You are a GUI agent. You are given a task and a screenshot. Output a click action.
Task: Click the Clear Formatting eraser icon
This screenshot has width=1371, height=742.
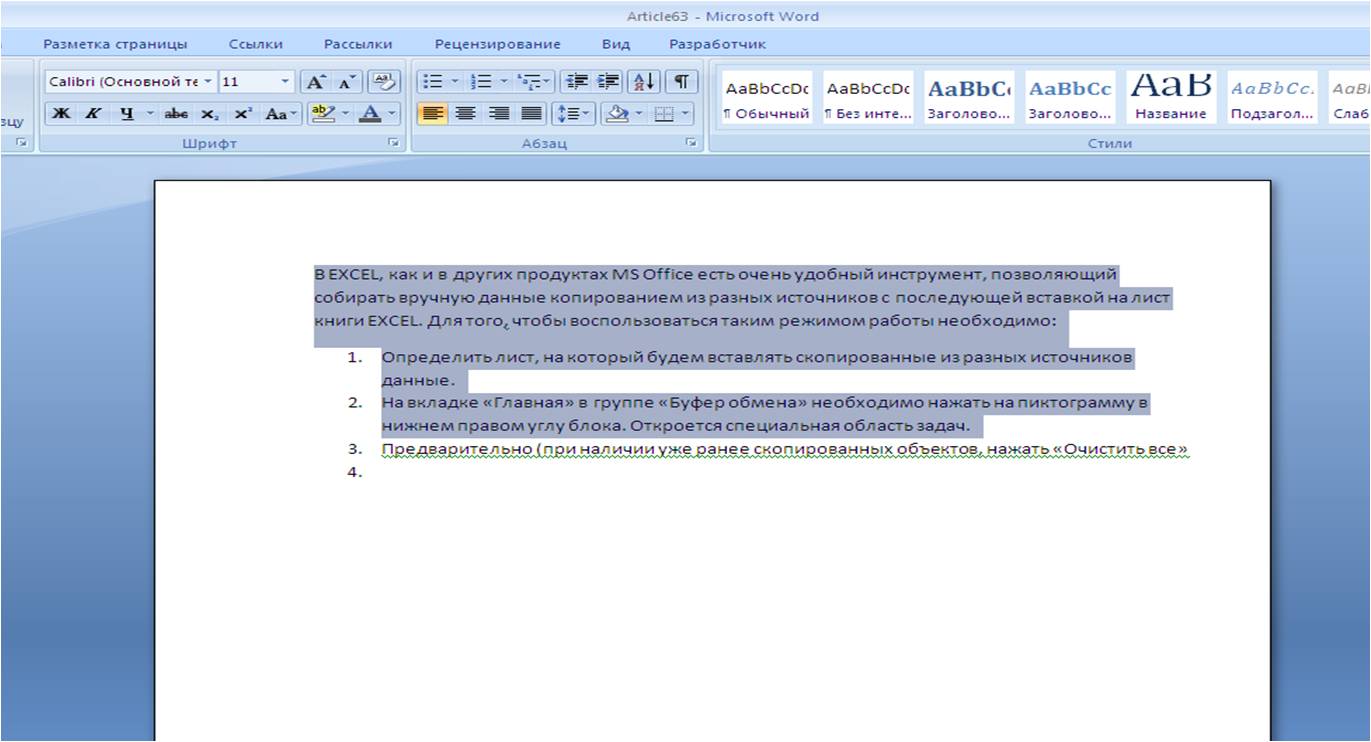[x=382, y=82]
